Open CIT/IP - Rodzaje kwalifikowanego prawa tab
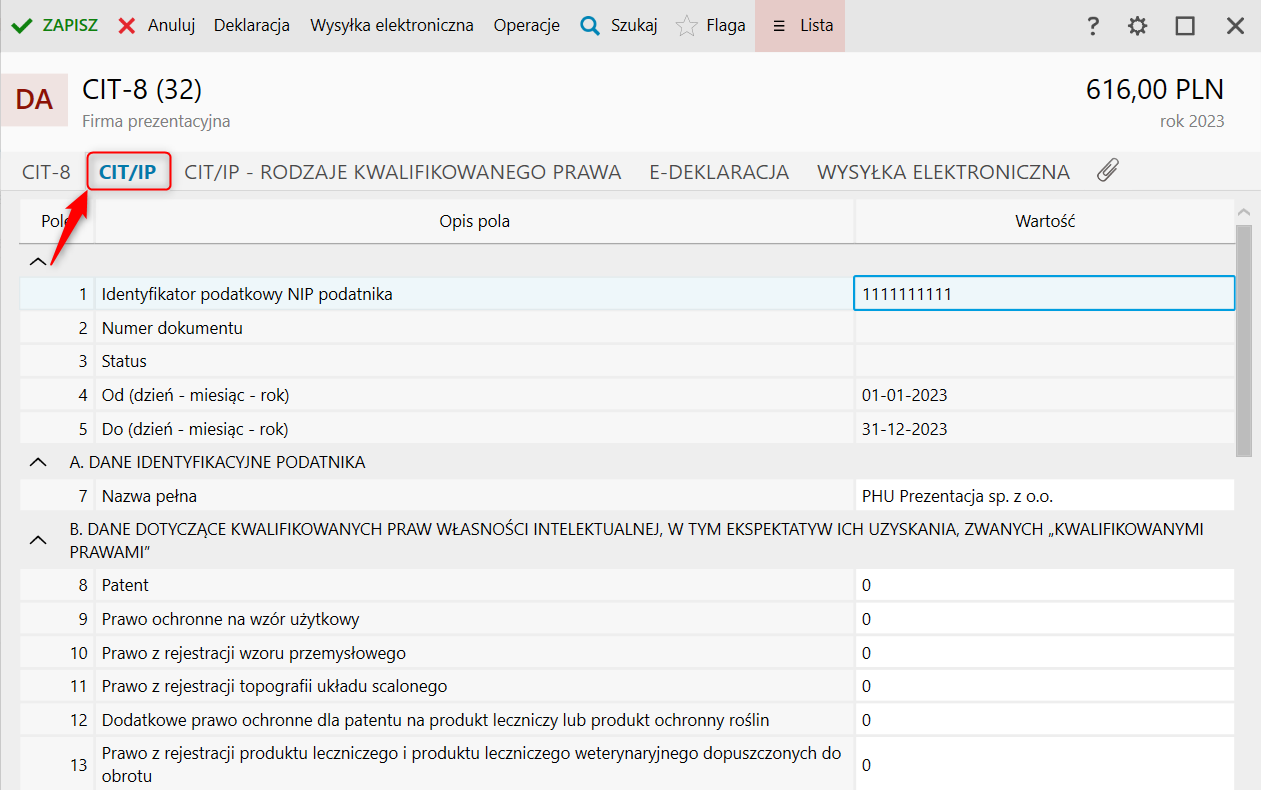The image size is (1261, 790). (x=403, y=172)
